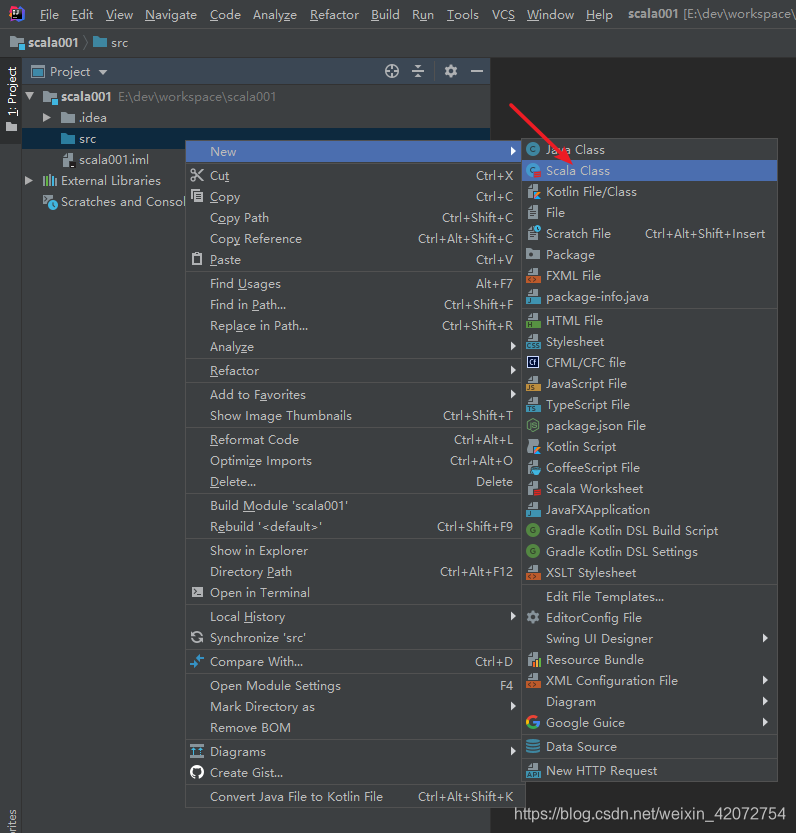The image size is (796, 833).
Task: Open Project panel settings gear
Action: (451, 71)
